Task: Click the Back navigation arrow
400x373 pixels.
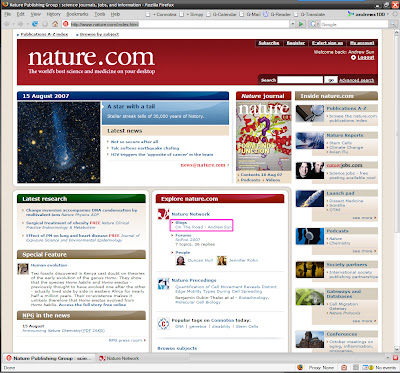Action: pyautogui.click(x=7, y=24)
